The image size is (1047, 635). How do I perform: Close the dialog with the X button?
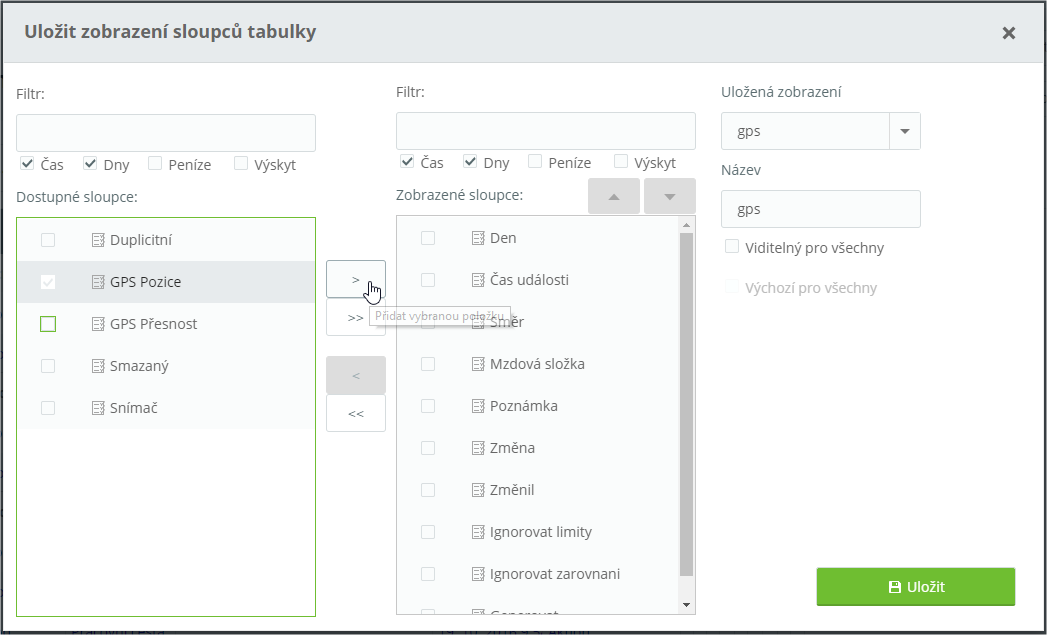tap(1008, 33)
